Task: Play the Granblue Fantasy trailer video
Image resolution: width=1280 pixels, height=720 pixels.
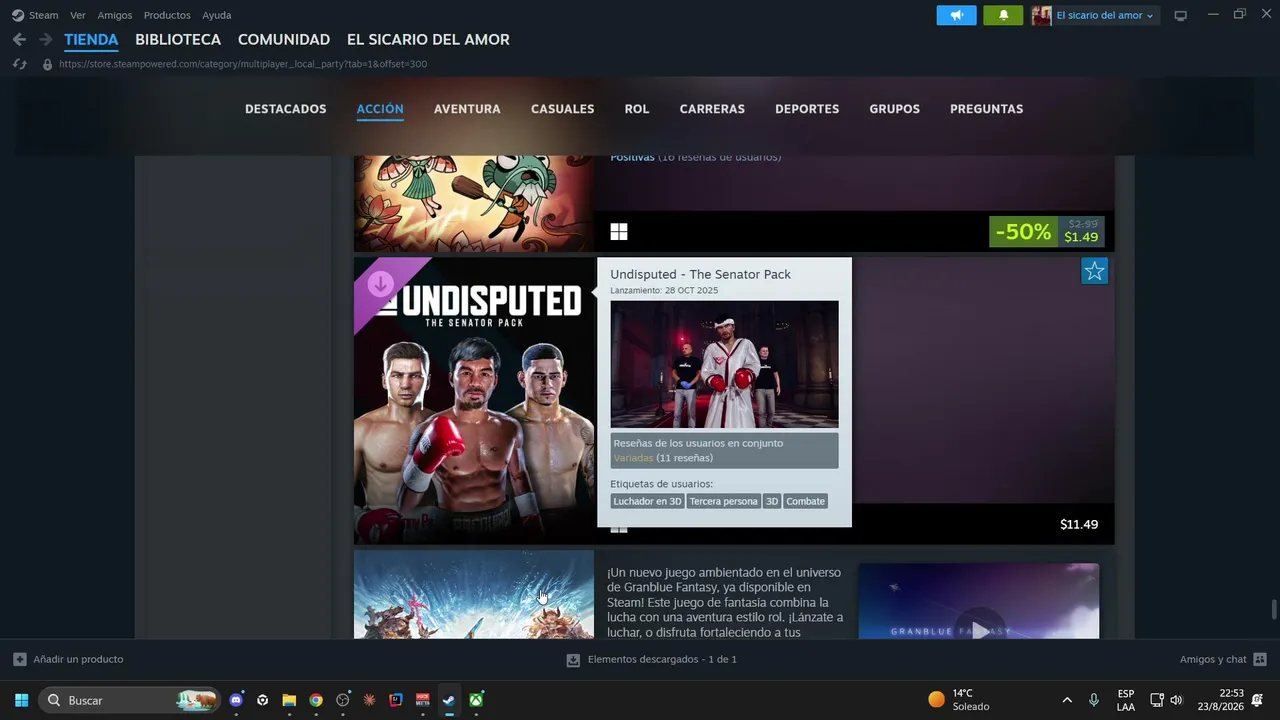Action: point(979,631)
